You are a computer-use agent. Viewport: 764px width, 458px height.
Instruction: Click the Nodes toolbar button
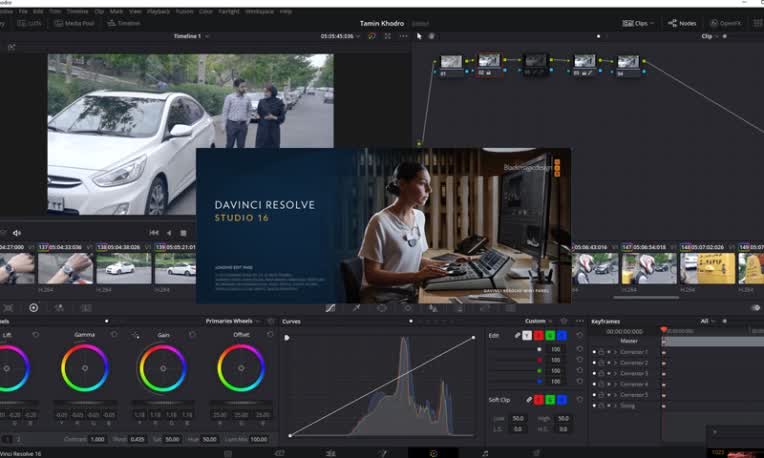[682, 23]
